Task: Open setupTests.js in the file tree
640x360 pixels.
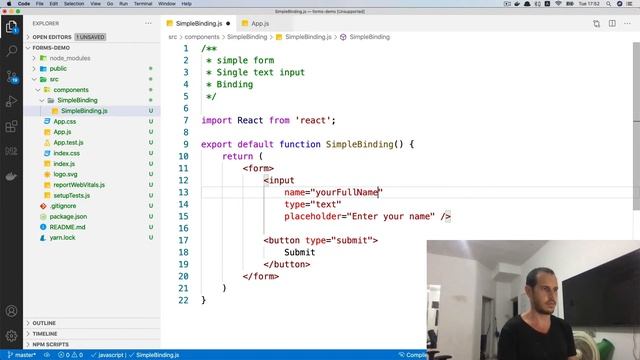Action: coord(71,196)
